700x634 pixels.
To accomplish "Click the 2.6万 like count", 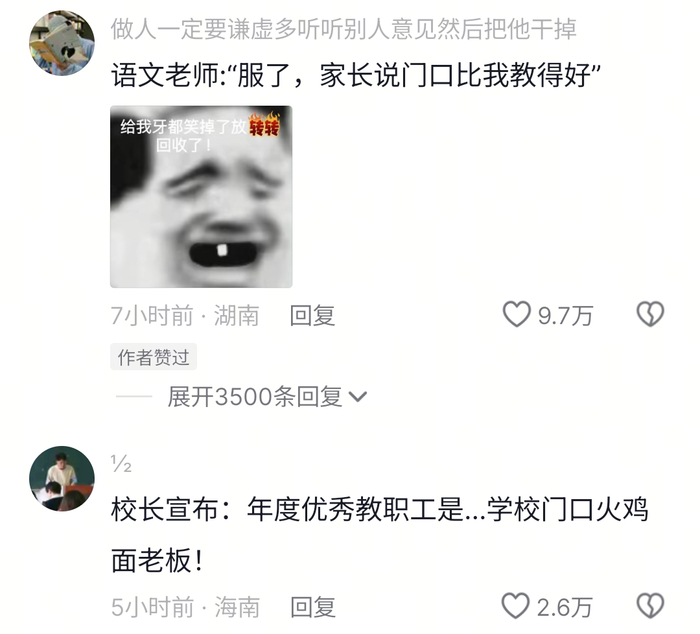I will pyautogui.click(x=565, y=608).
